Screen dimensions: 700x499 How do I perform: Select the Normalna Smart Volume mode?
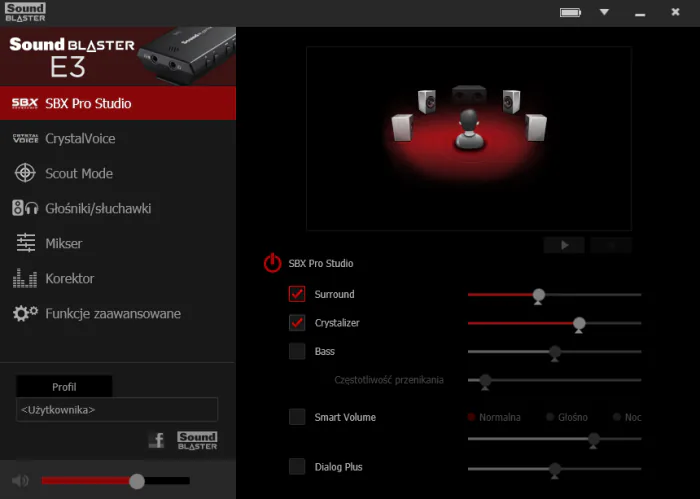(494, 417)
